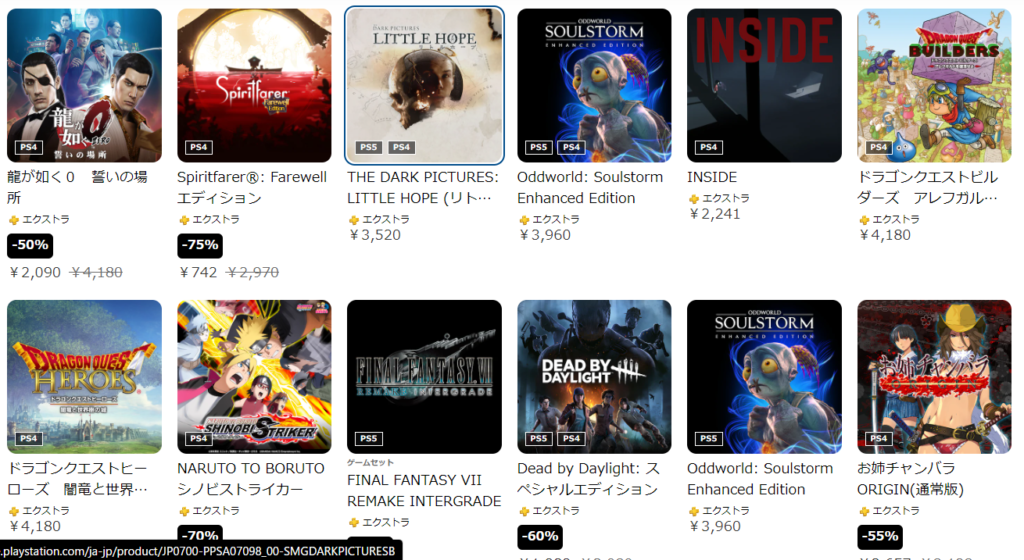
Task: Click the PS4 badge on Dragon Quest Builders
Action: [878, 148]
